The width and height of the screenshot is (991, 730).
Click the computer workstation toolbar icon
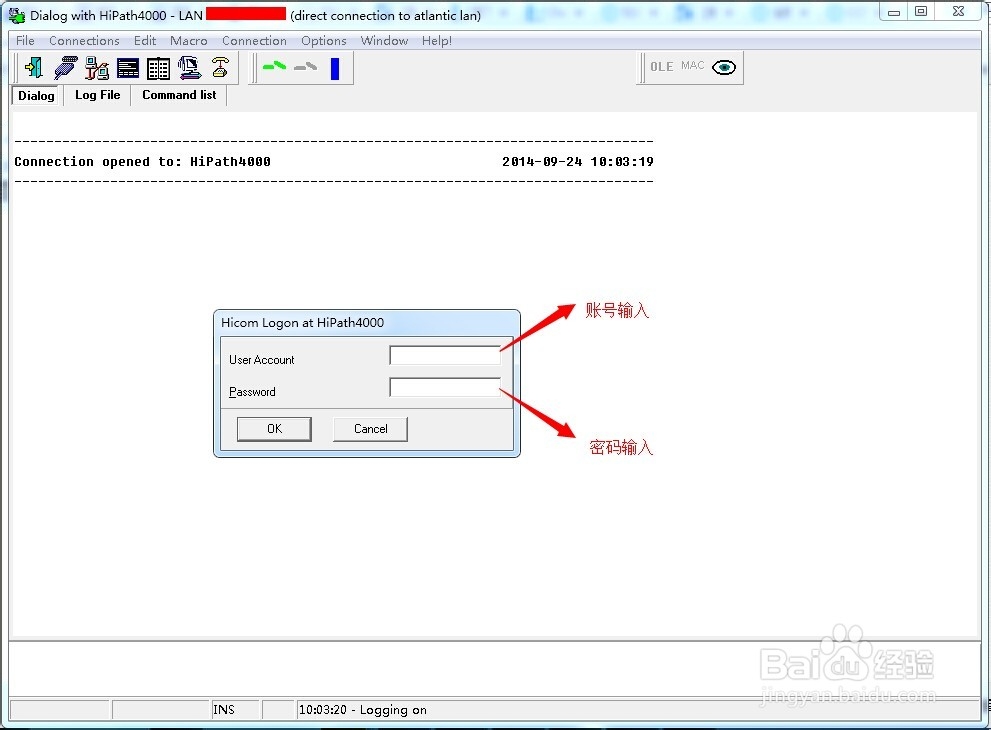tap(189, 68)
